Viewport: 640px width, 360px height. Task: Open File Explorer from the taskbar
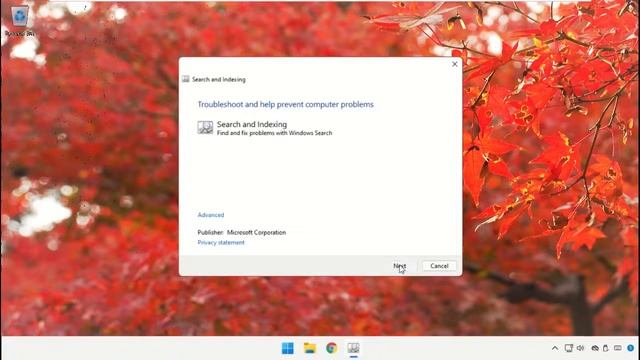click(x=310, y=348)
